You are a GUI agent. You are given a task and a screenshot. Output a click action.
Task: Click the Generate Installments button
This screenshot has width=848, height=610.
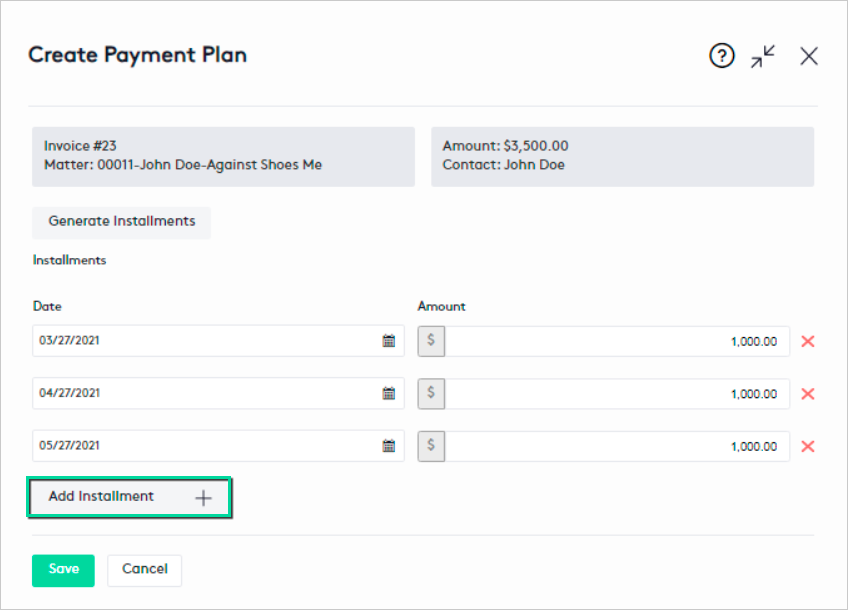coord(122,222)
